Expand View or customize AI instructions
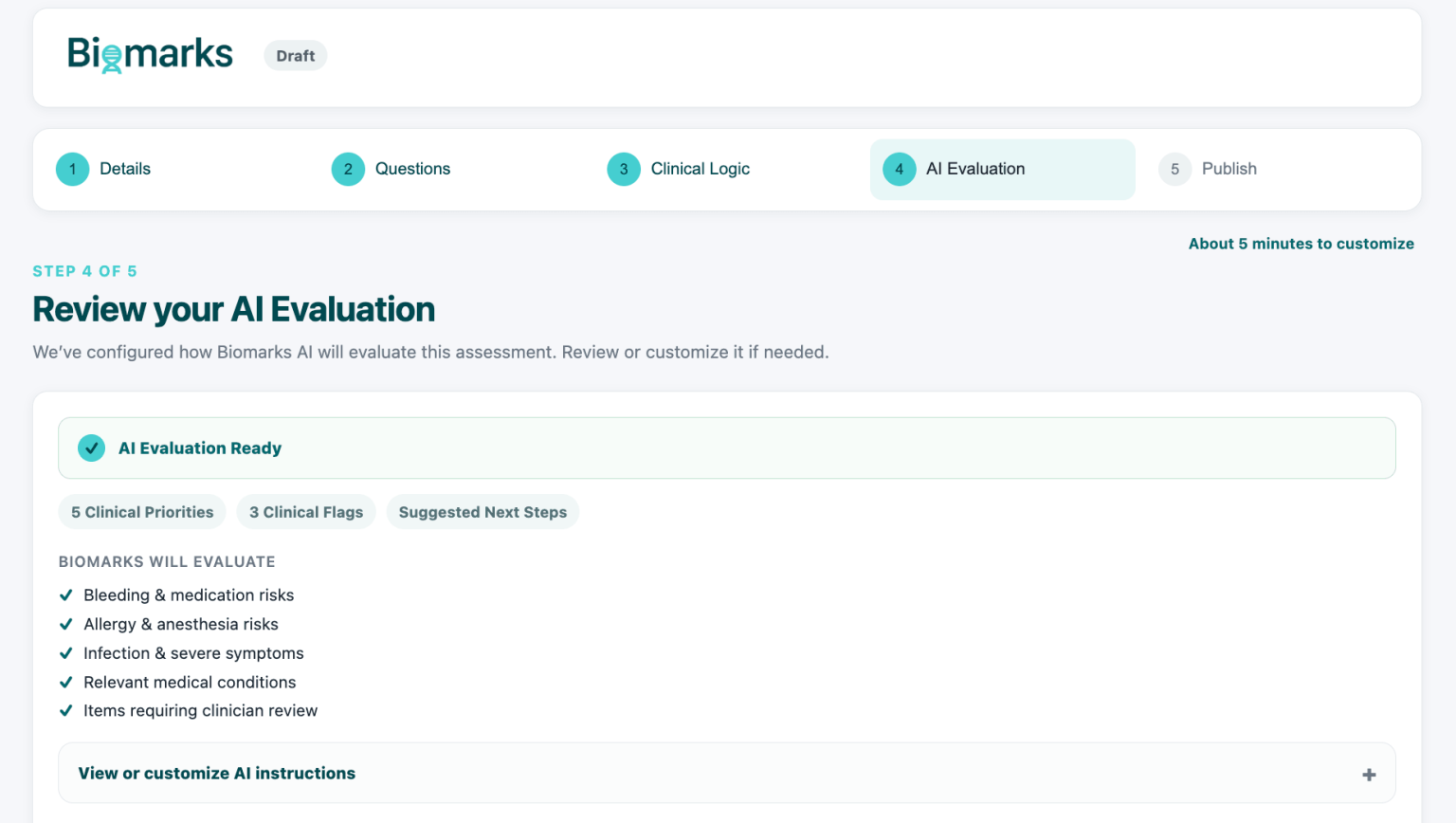Image resolution: width=1456 pixels, height=823 pixels. pyautogui.click(x=727, y=774)
